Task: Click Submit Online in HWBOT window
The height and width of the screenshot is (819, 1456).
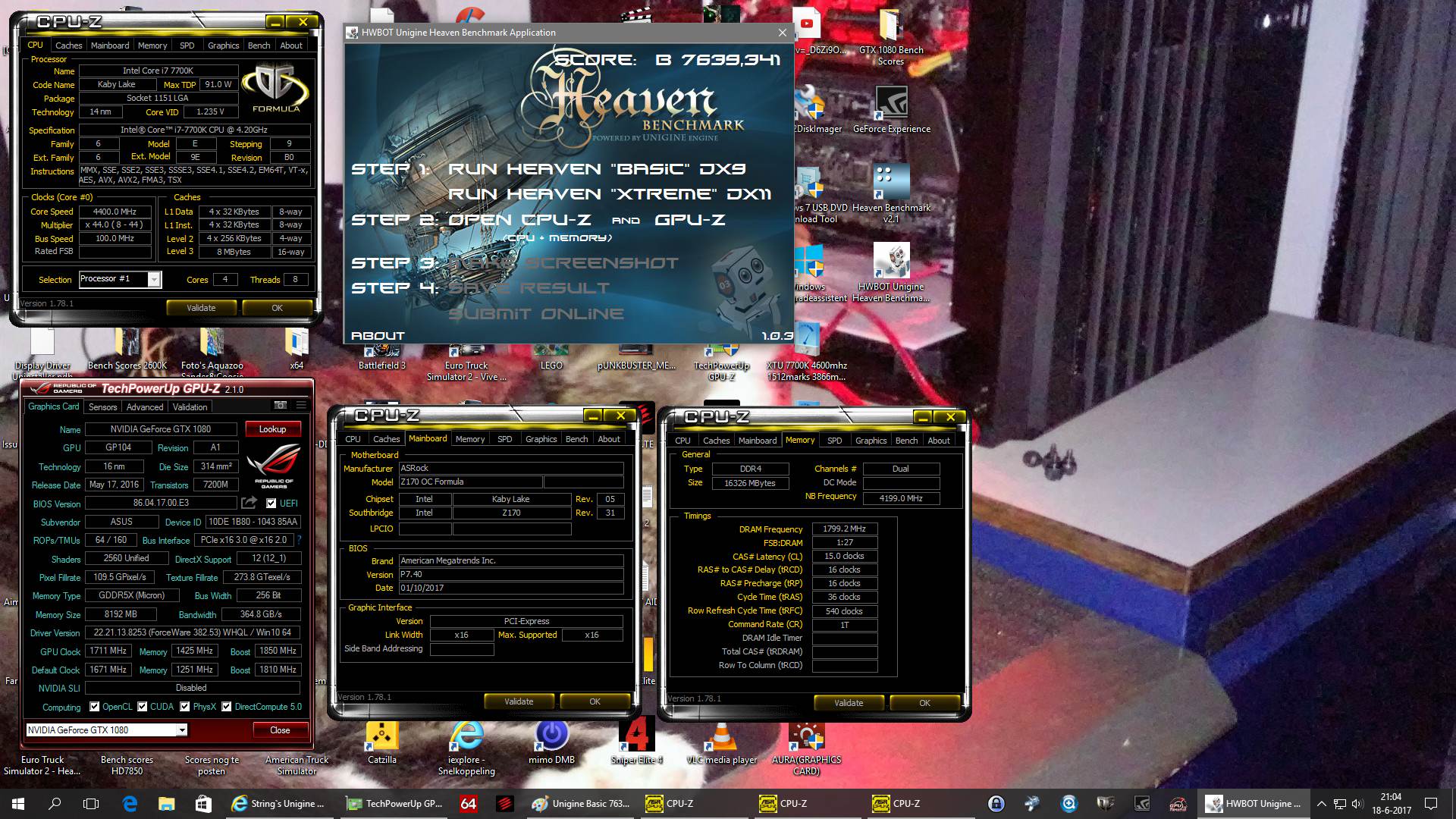Action: click(x=536, y=314)
